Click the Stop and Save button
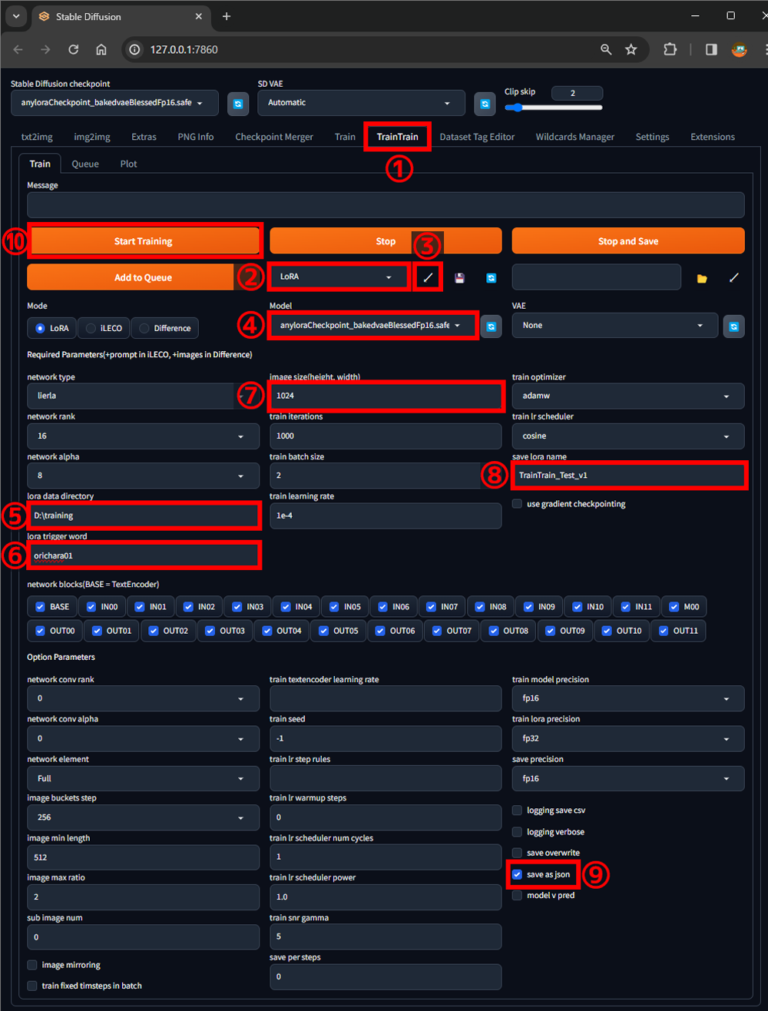 (x=628, y=241)
